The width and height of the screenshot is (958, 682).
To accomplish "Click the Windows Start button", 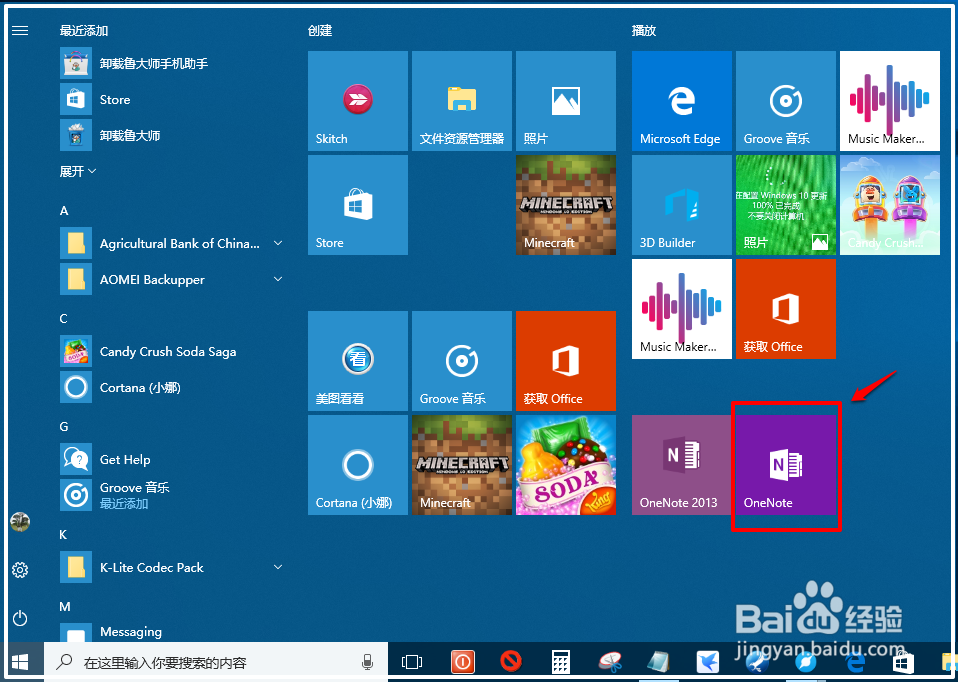I will [x=20, y=662].
